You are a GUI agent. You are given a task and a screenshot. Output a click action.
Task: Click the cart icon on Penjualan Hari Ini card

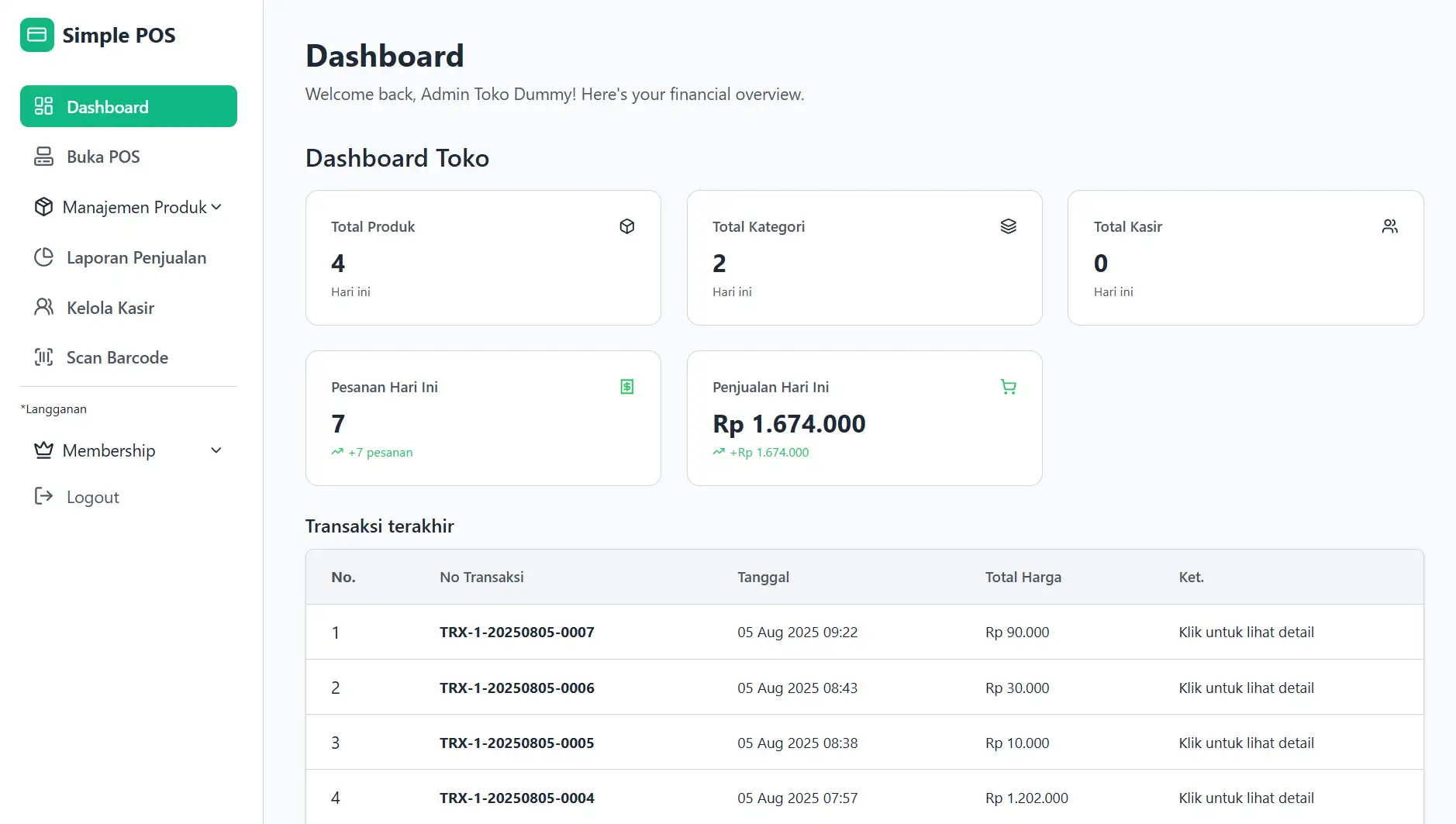click(1009, 387)
